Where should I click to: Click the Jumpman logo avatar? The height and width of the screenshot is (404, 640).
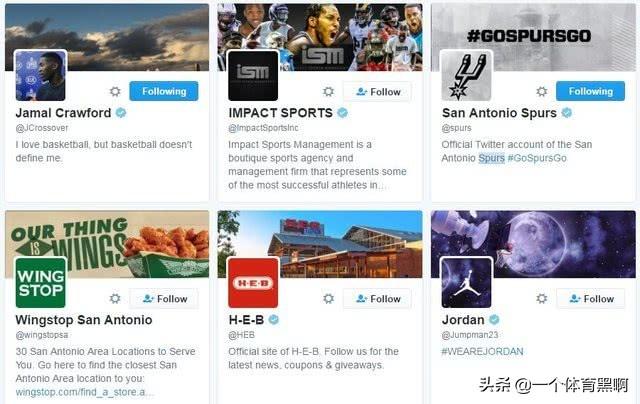pos(467,282)
